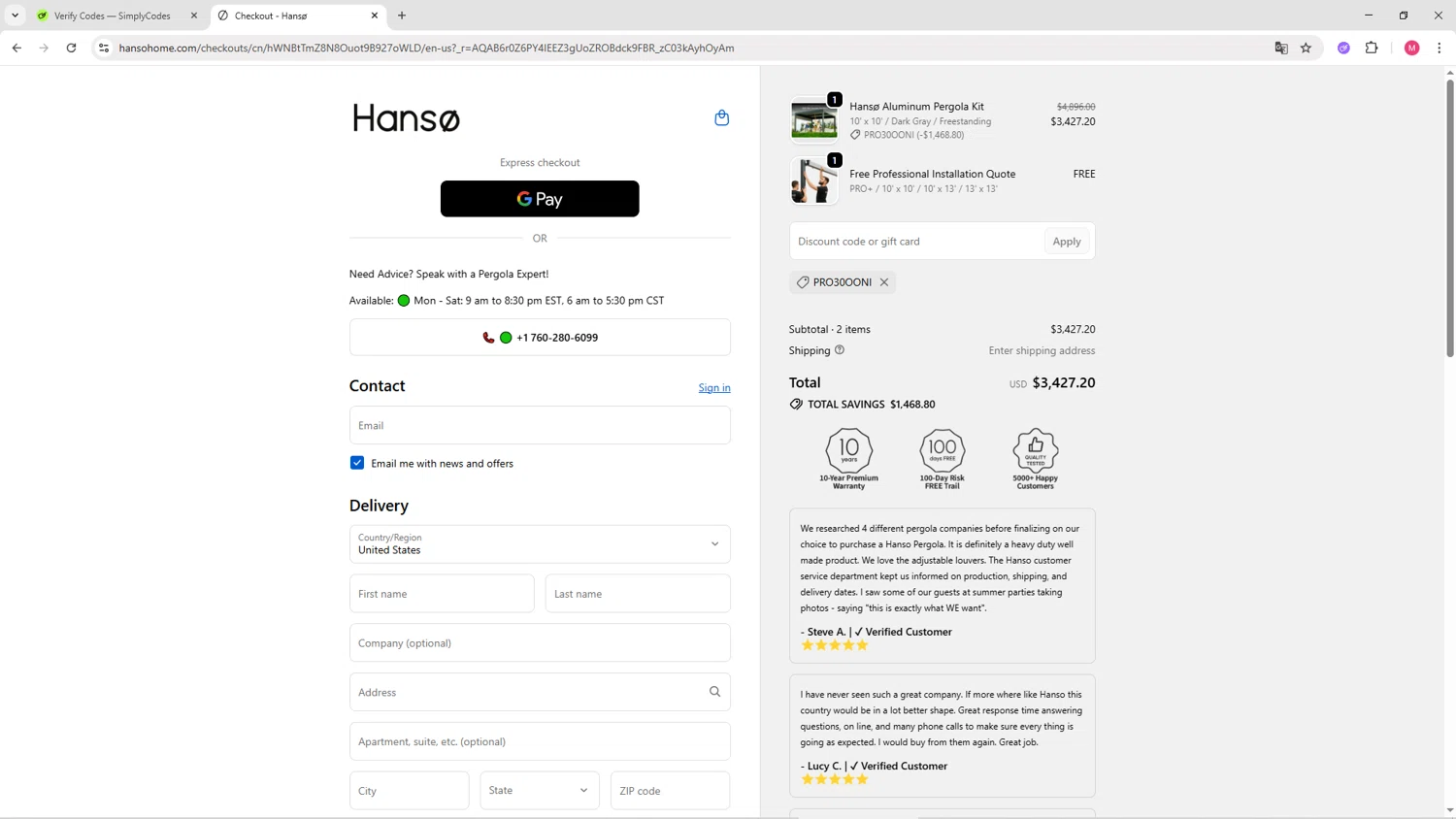The height and width of the screenshot is (819, 1456).
Task: Call the +1 760-280-6099 expert button
Action: [540, 338]
